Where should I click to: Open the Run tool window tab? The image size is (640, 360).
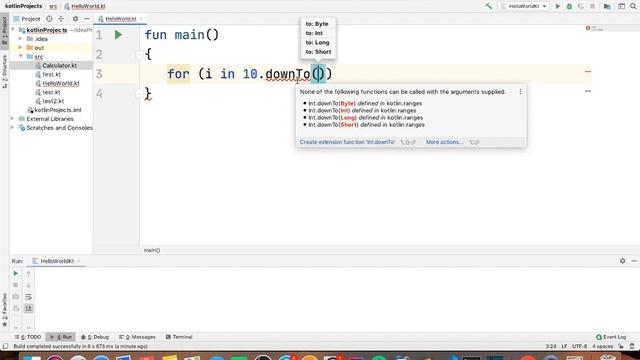(x=60, y=337)
